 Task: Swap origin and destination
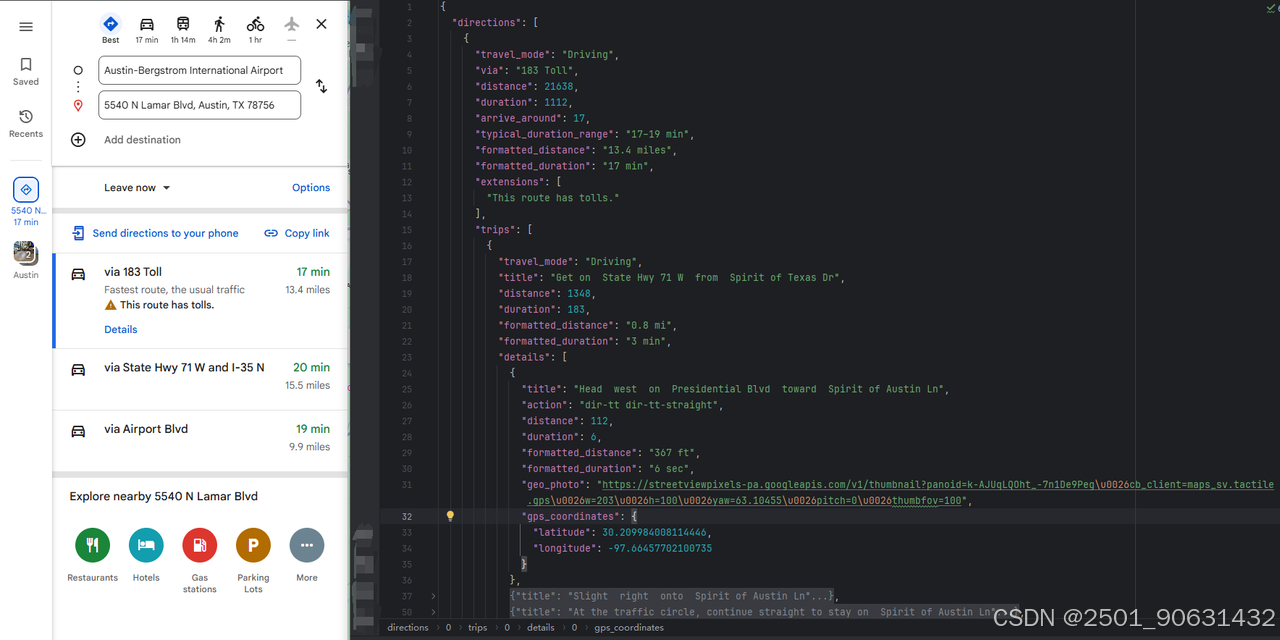tap(321, 87)
